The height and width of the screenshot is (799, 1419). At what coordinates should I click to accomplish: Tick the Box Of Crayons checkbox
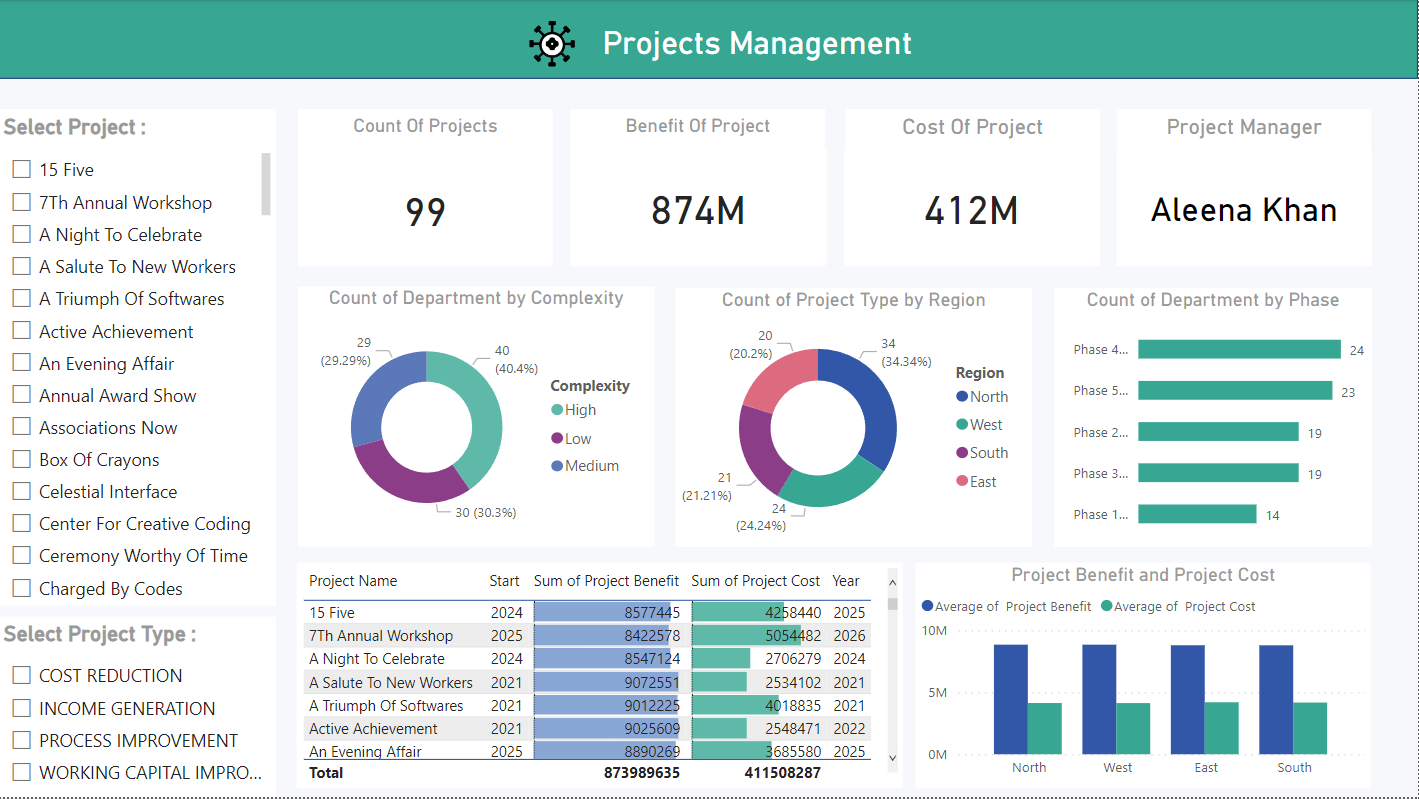(x=21, y=459)
